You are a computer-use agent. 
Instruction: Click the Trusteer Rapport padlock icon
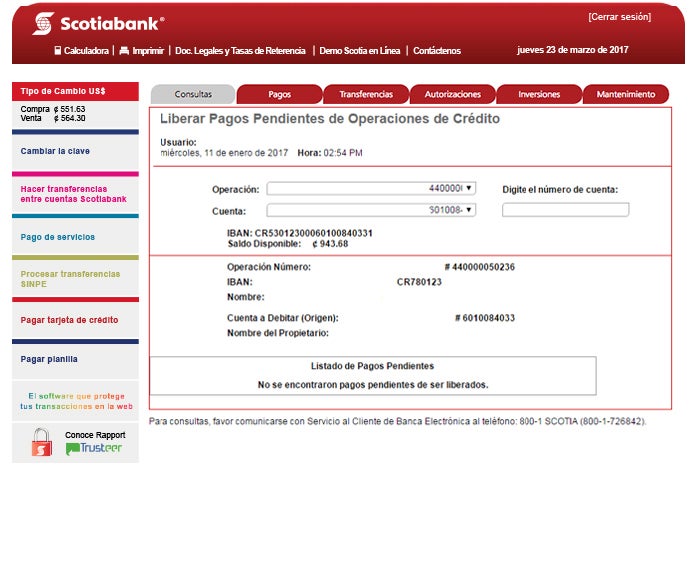(41, 442)
